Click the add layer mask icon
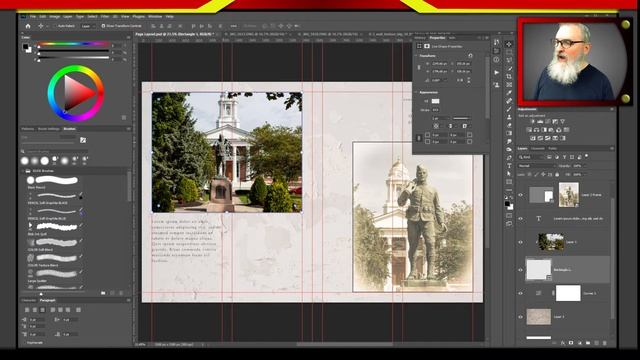 tap(571, 343)
